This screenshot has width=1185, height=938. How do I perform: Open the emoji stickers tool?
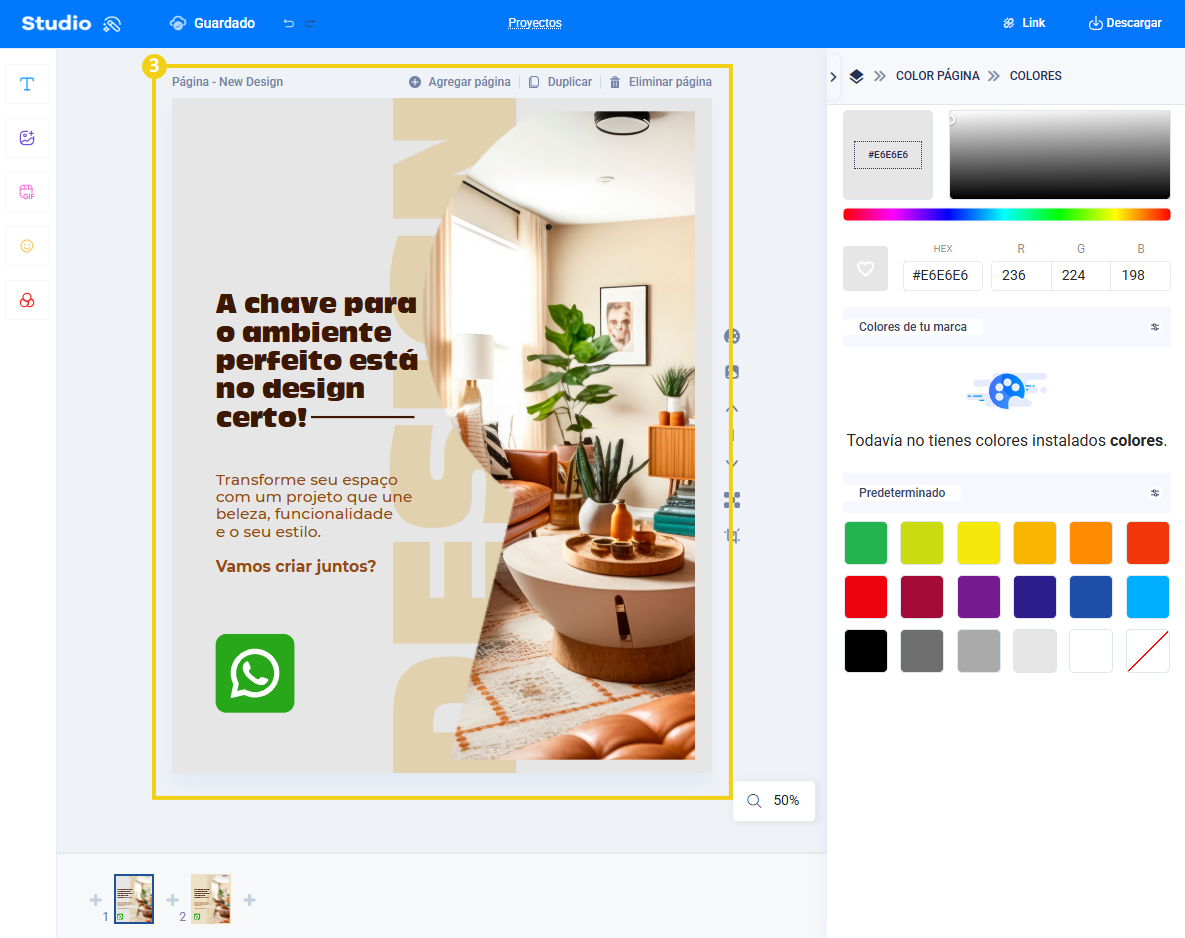coord(27,246)
